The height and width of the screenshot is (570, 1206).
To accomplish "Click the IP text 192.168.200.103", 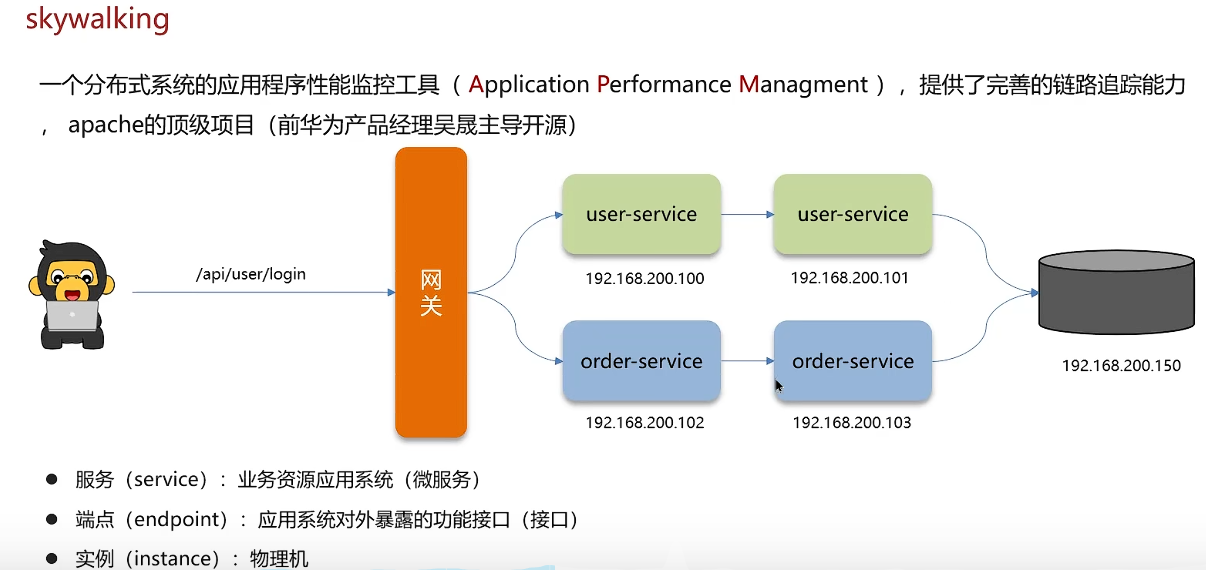I will (852, 423).
